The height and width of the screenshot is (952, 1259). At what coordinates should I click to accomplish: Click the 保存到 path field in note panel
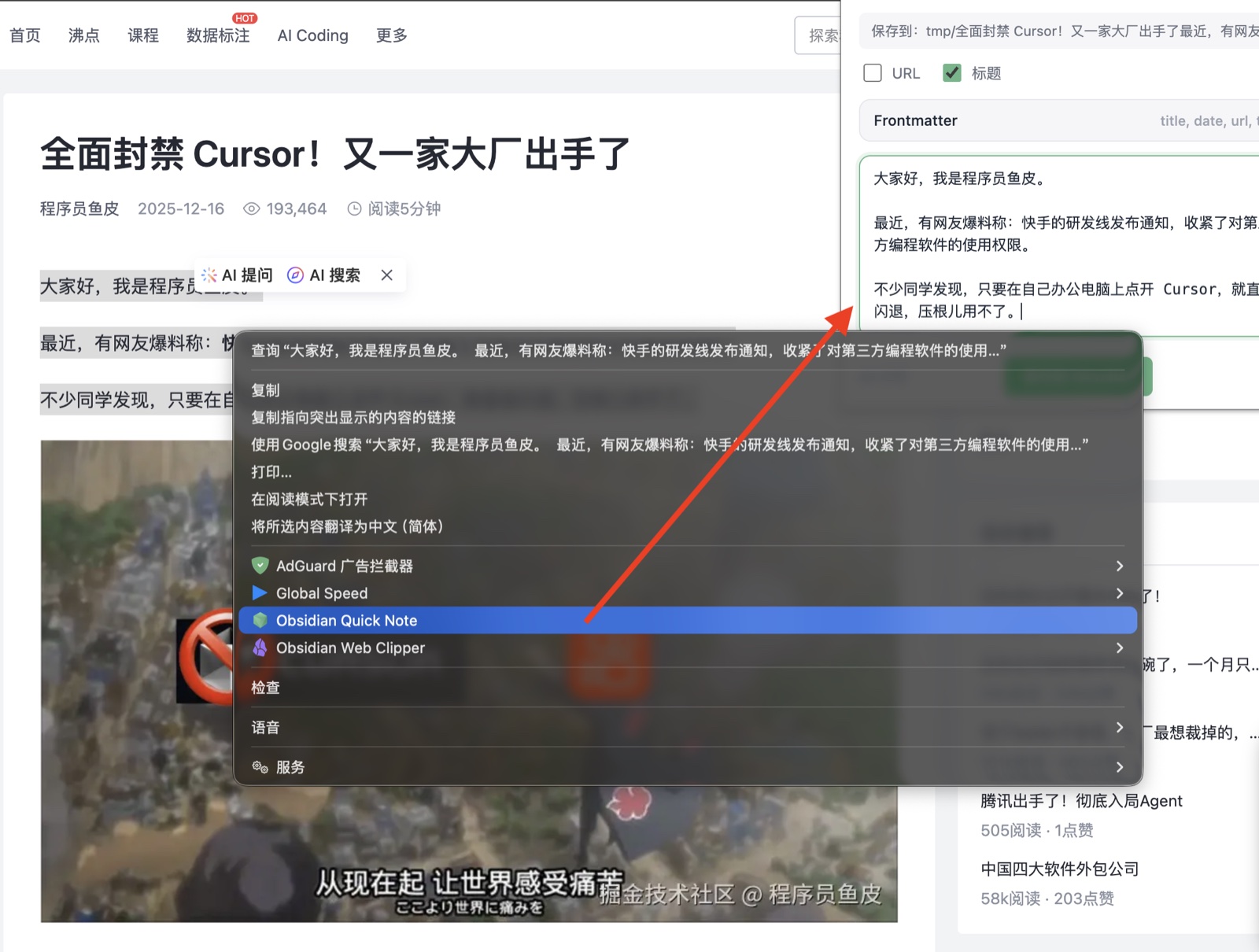point(1059,31)
